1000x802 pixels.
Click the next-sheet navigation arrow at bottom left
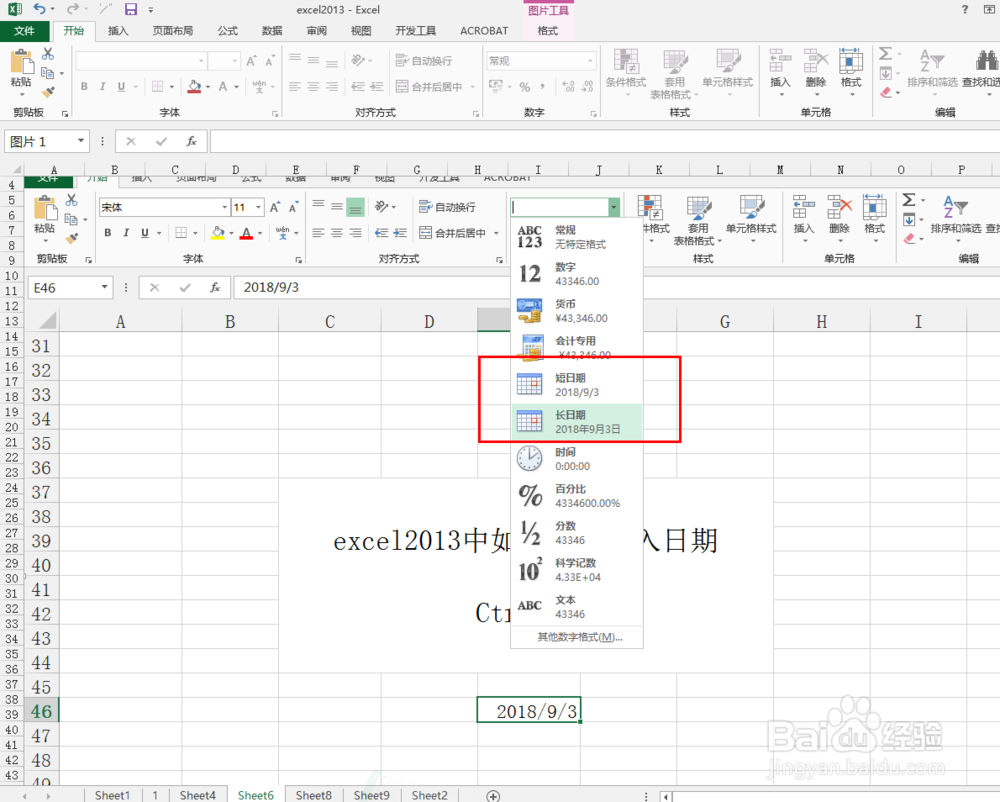coord(48,796)
